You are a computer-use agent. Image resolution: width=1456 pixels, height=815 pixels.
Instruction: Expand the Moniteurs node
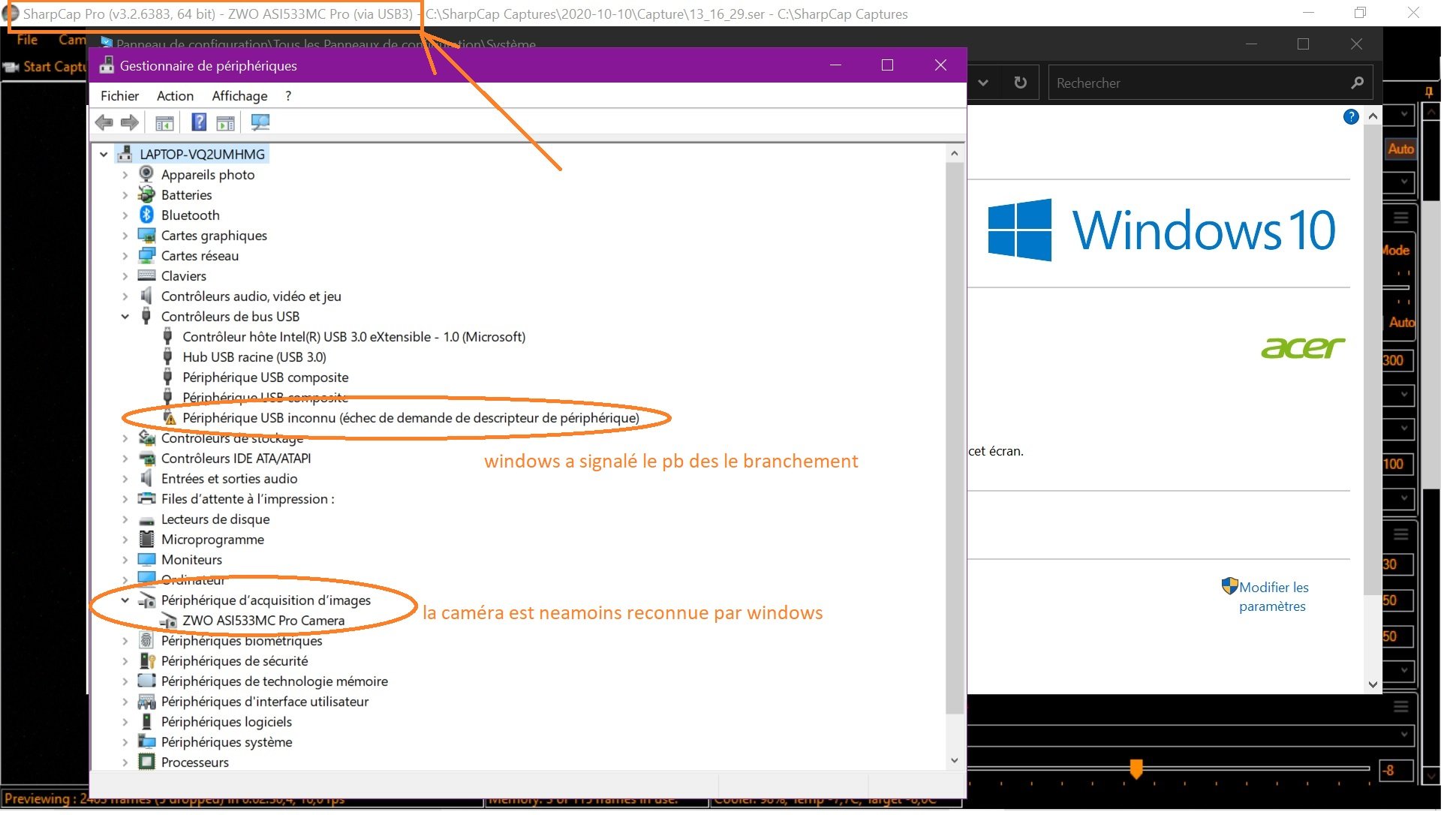click(x=125, y=559)
